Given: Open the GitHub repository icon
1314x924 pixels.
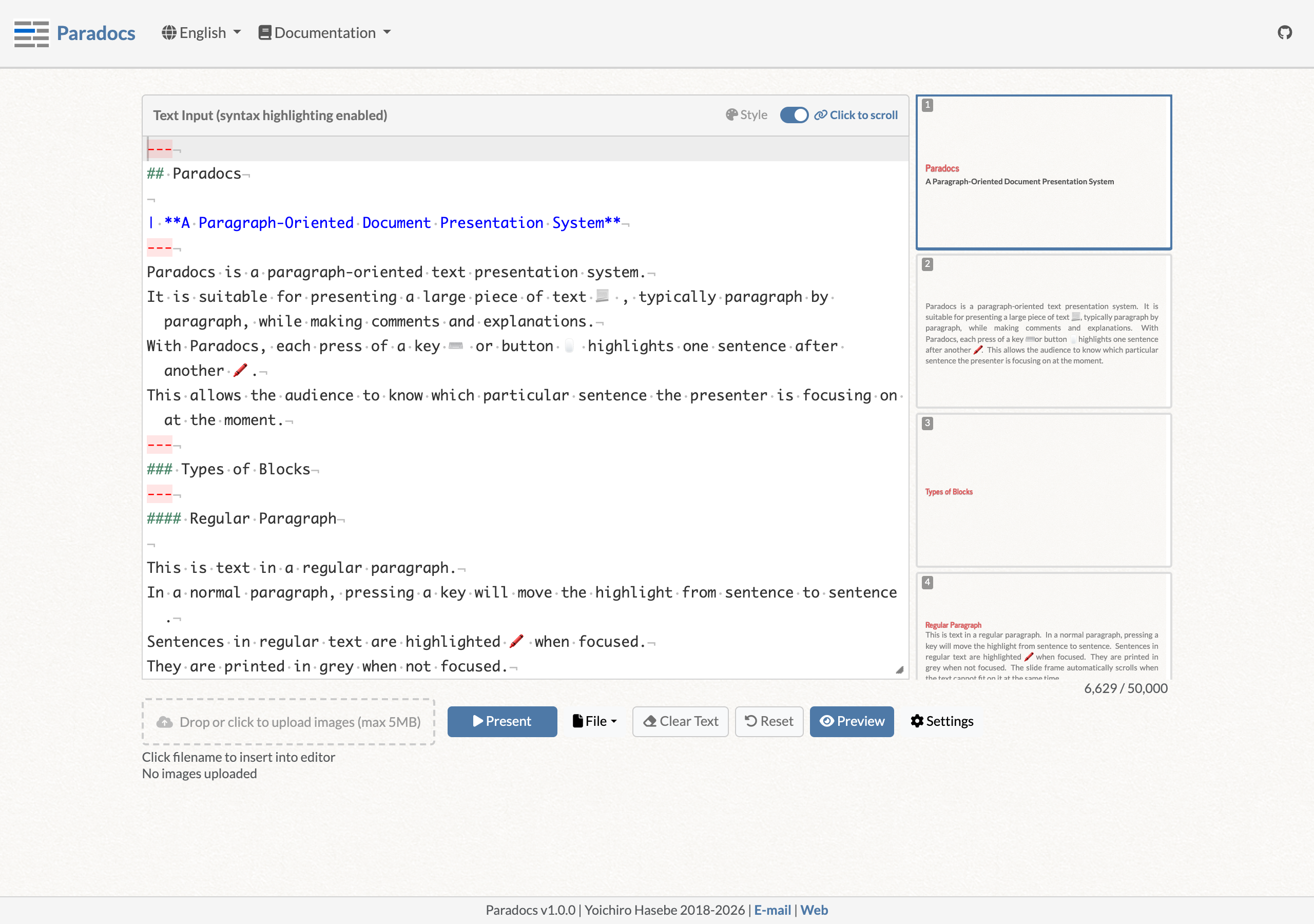Looking at the screenshot, I should tap(1284, 33).
